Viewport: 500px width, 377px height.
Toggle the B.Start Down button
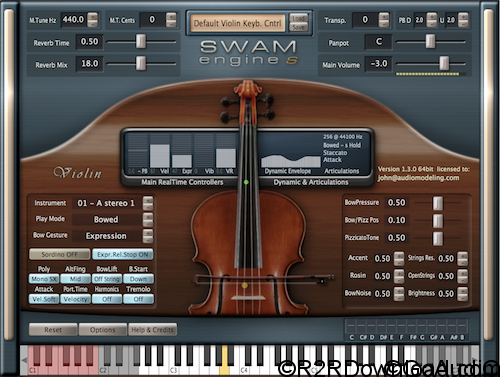coord(138,279)
